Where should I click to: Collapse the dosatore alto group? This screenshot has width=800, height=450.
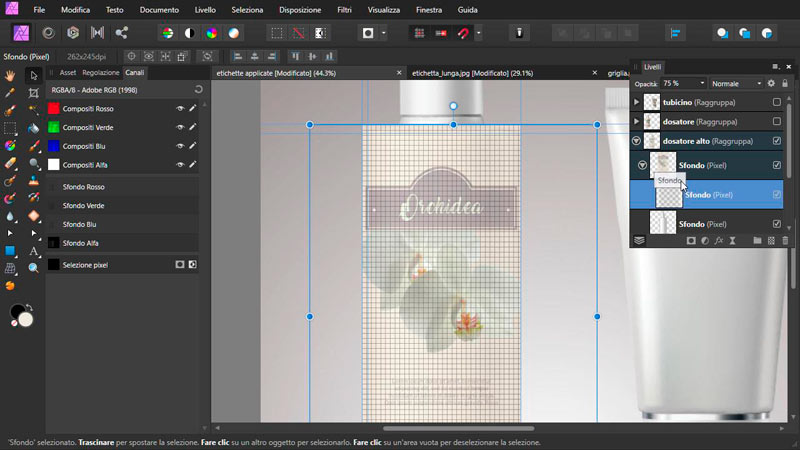pyautogui.click(x=636, y=141)
